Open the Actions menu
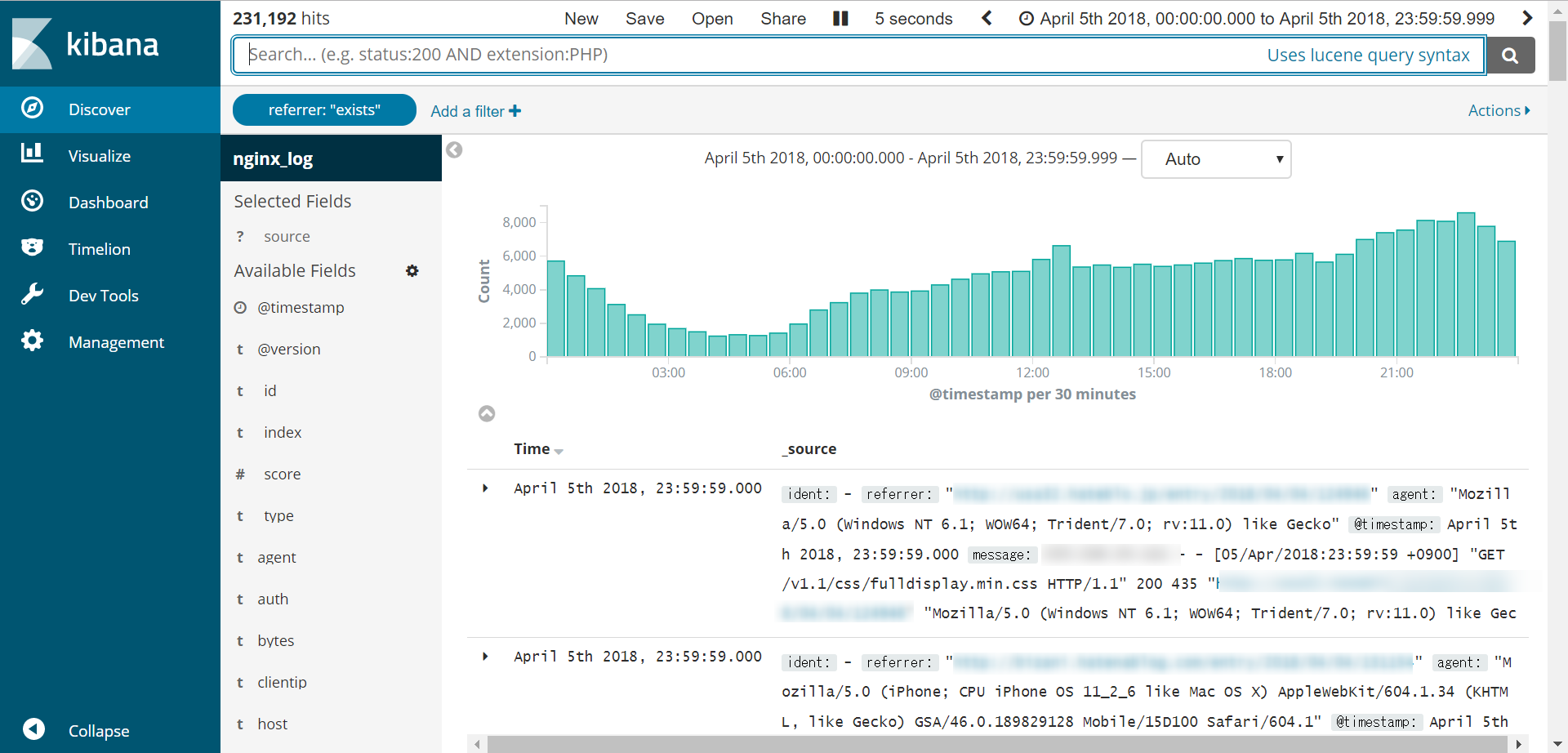Screen dimensions: 1568x753 (x=1499, y=109)
